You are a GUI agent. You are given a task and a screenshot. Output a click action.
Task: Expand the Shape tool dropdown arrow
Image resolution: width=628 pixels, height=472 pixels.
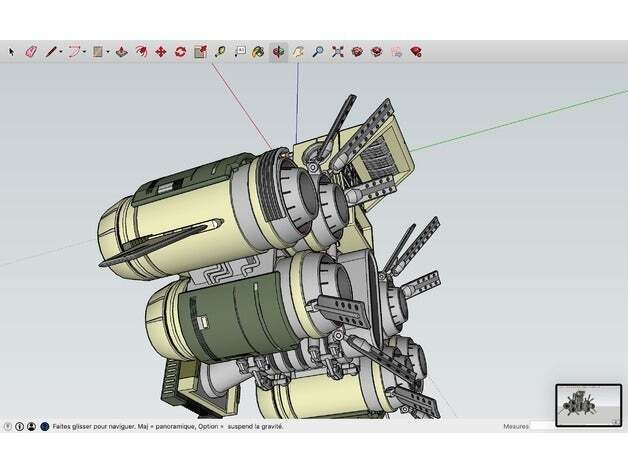click(108, 51)
